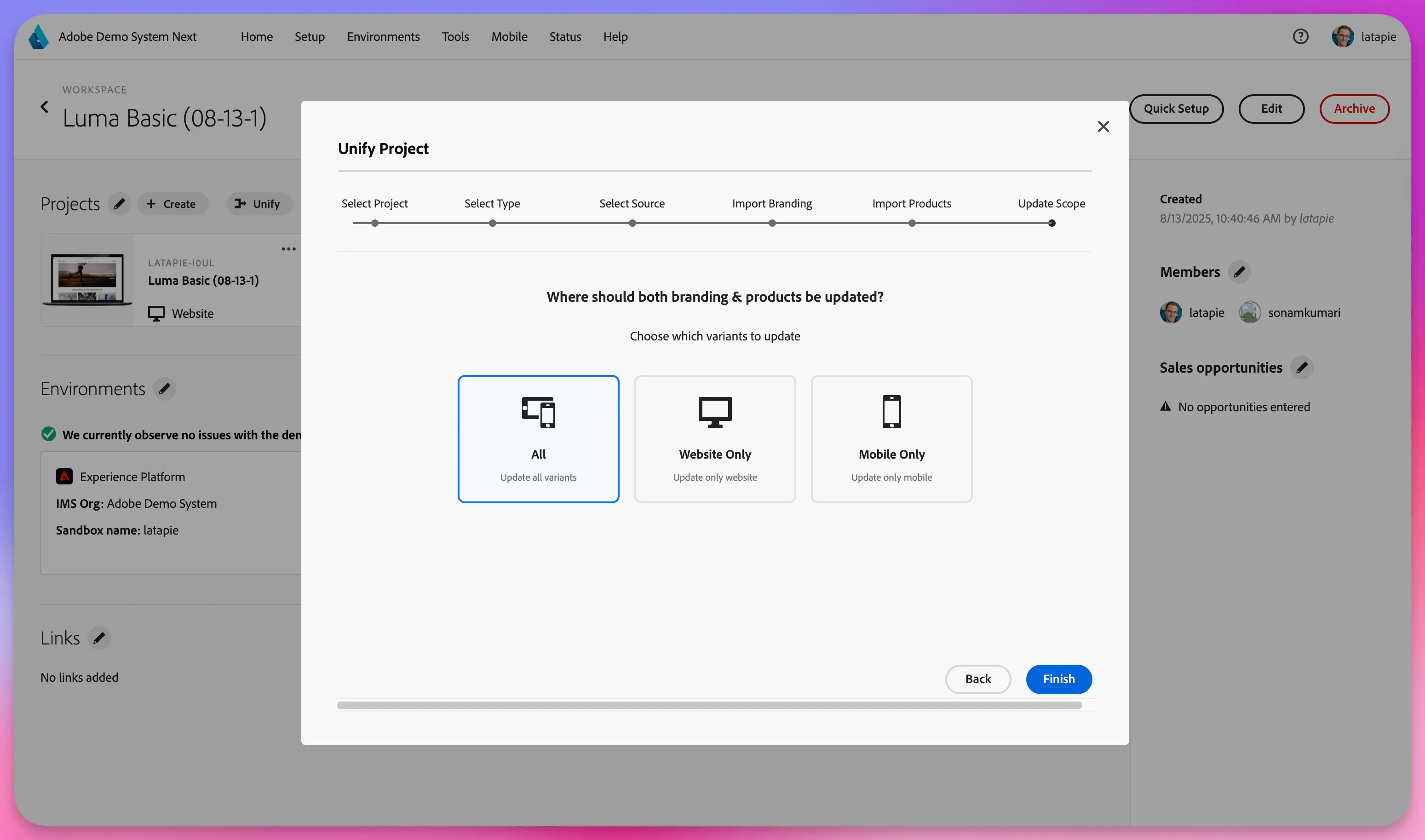Click the green status checkmark icon

click(x=49, y=434)
